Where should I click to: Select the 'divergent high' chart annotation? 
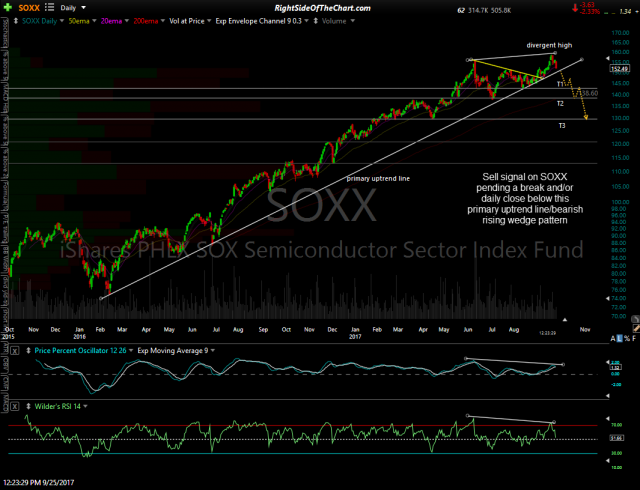pos(549,45)
